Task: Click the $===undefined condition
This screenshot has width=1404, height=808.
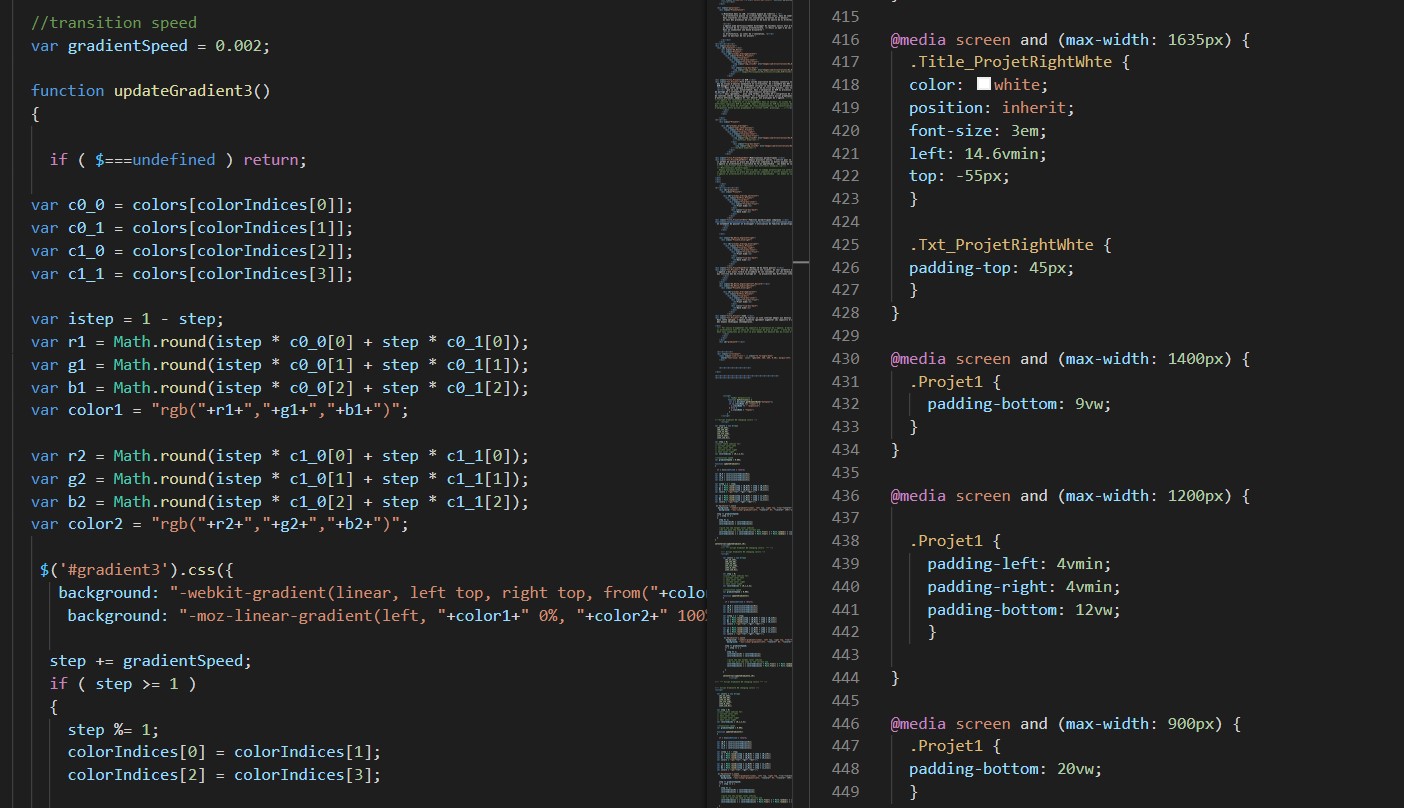Action: 155,160
